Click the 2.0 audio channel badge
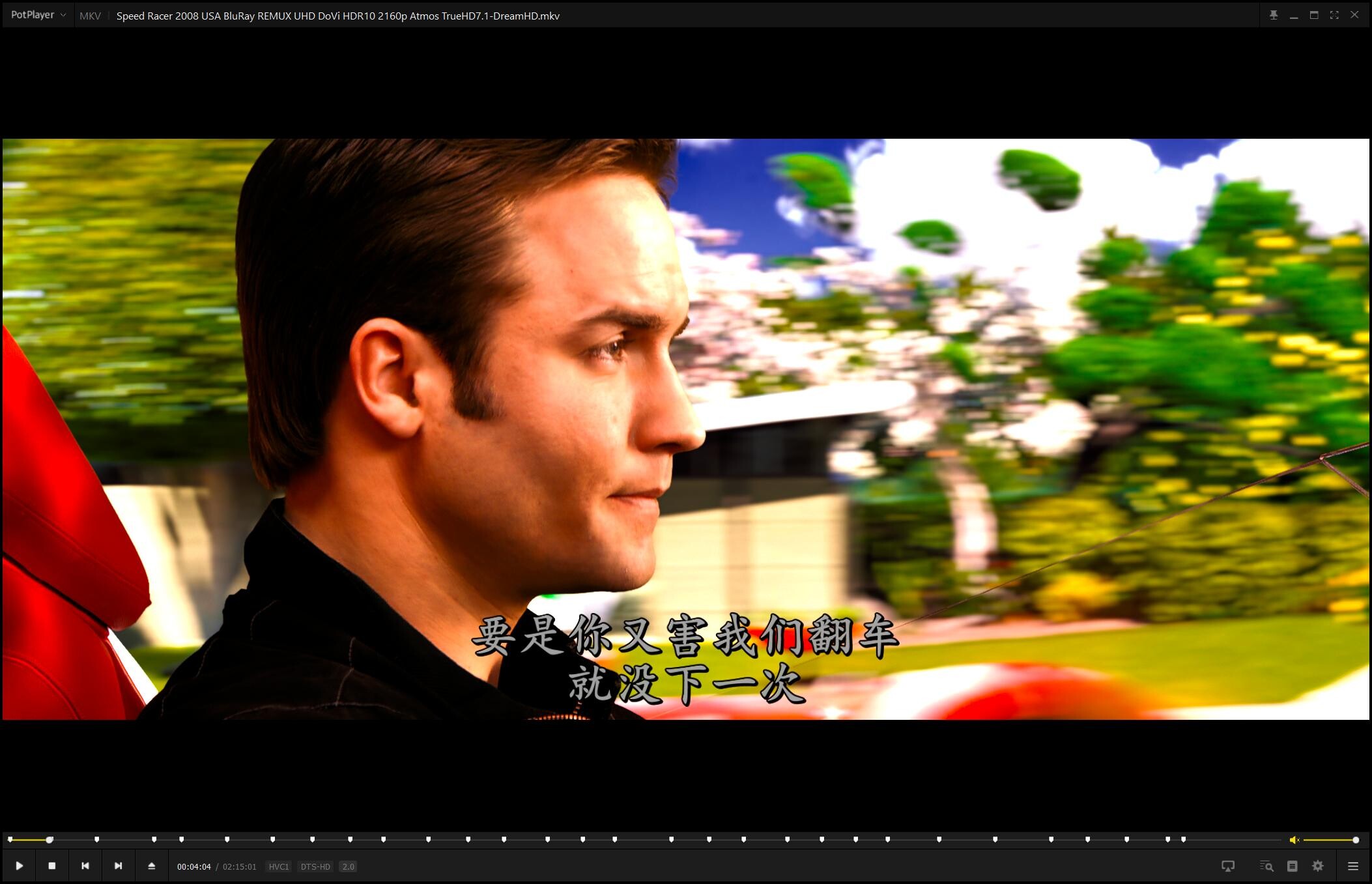The image size is (1372, 884). point(349,866)
